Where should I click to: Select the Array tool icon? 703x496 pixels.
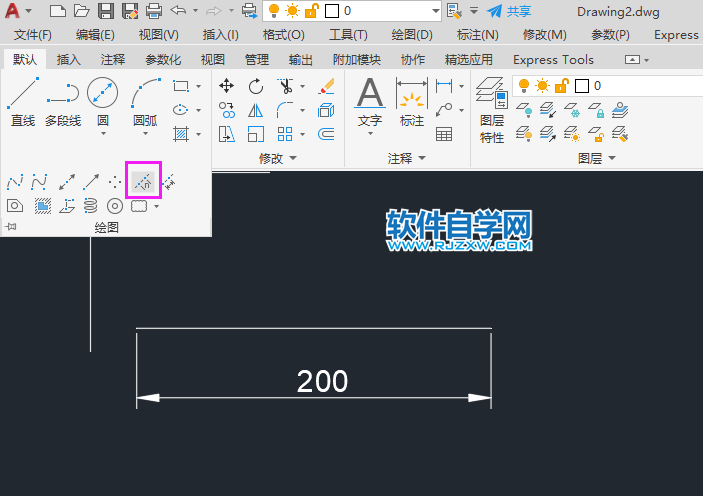285,134
